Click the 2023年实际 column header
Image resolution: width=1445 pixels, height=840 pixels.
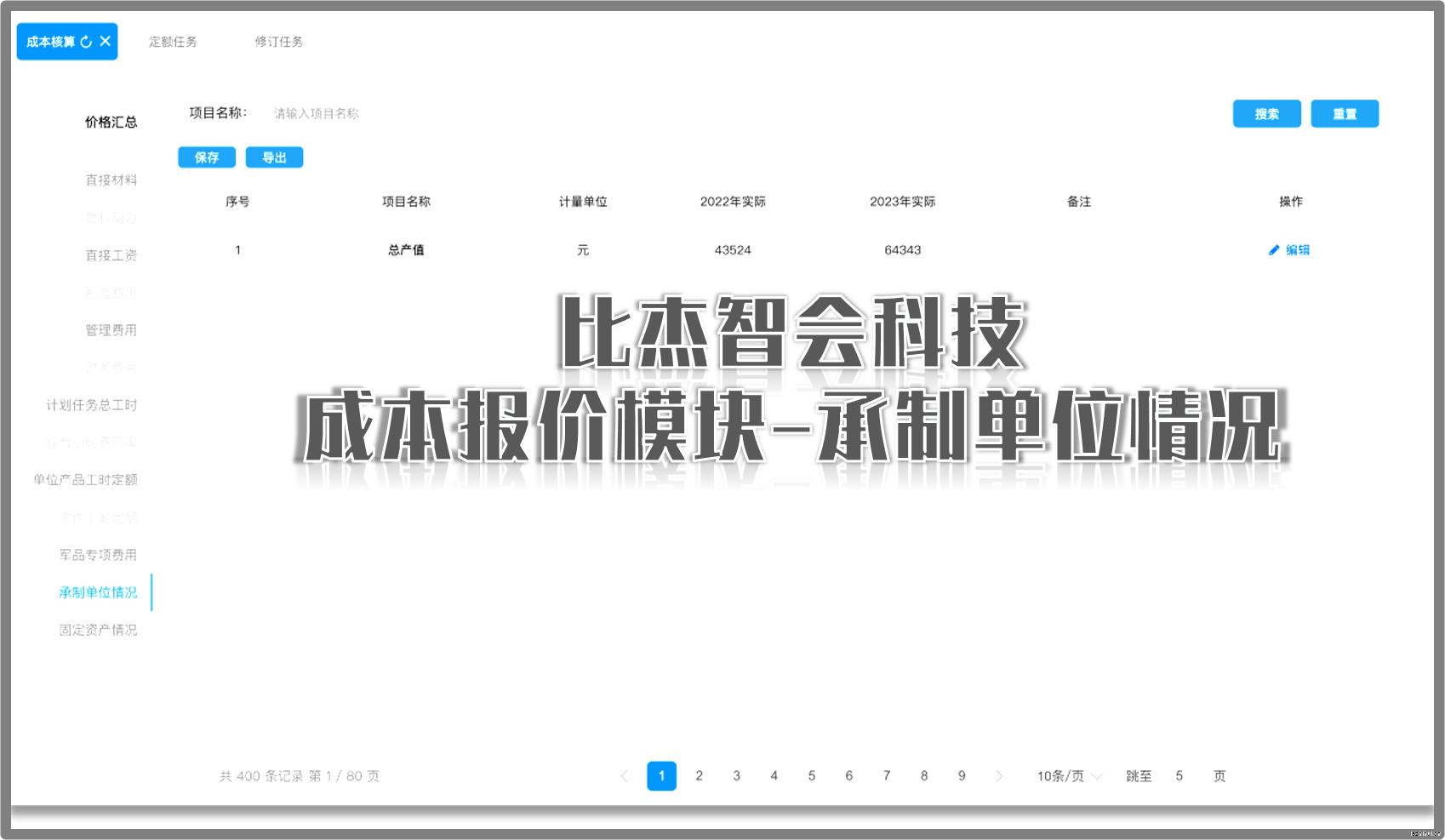click(x=903, y=202)
